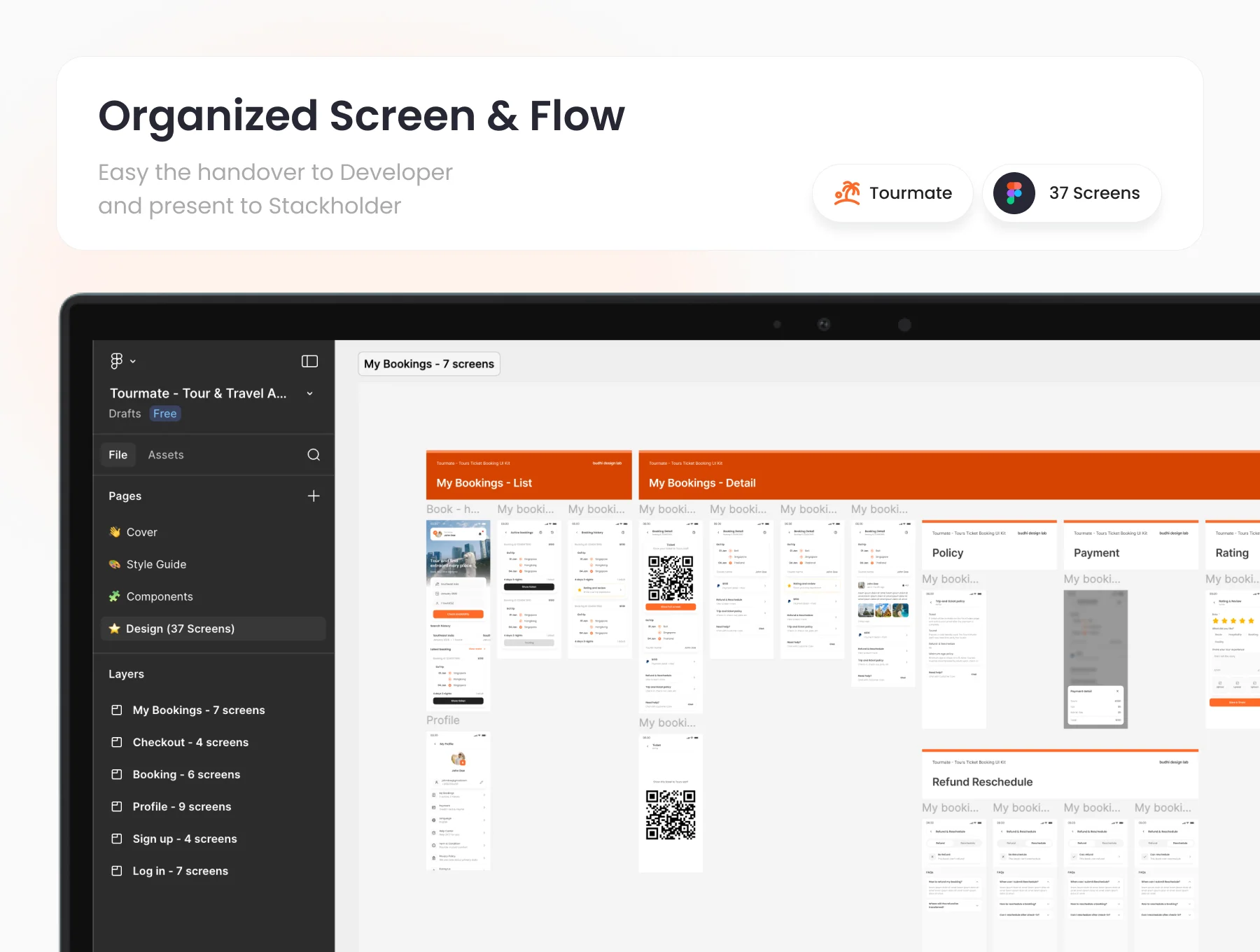Screen dimensions: 1260x952
Task: Click the 'Book - h...' frame label
Action: 453,509
